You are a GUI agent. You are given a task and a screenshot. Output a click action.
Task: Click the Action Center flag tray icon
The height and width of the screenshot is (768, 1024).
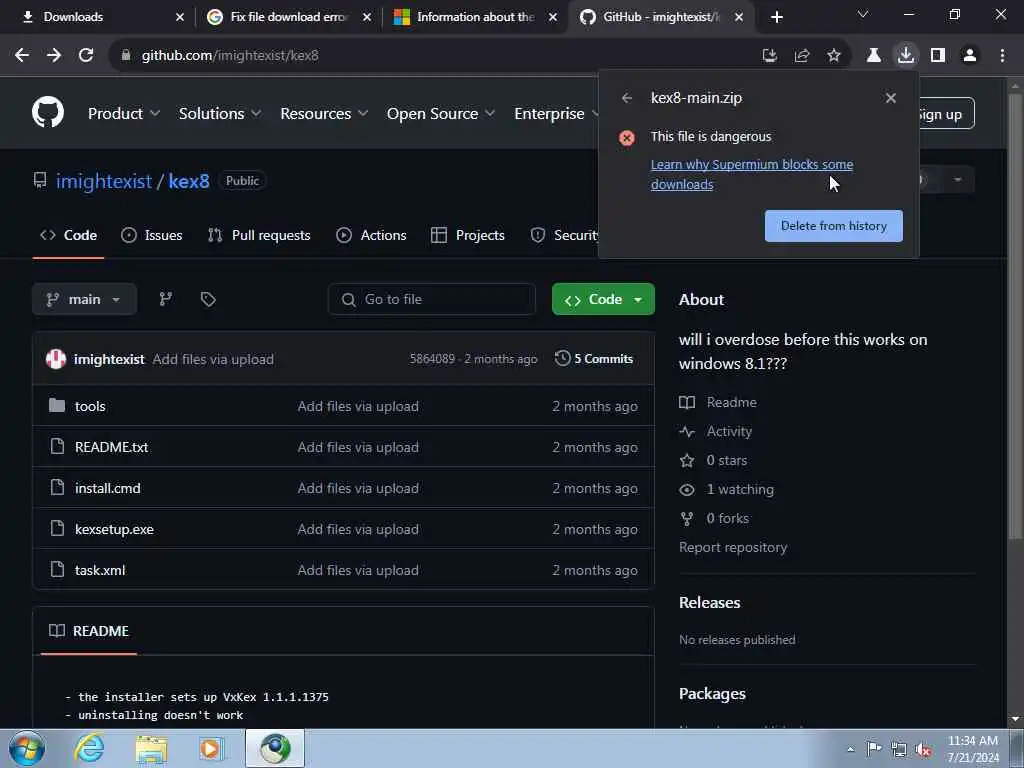874,749
